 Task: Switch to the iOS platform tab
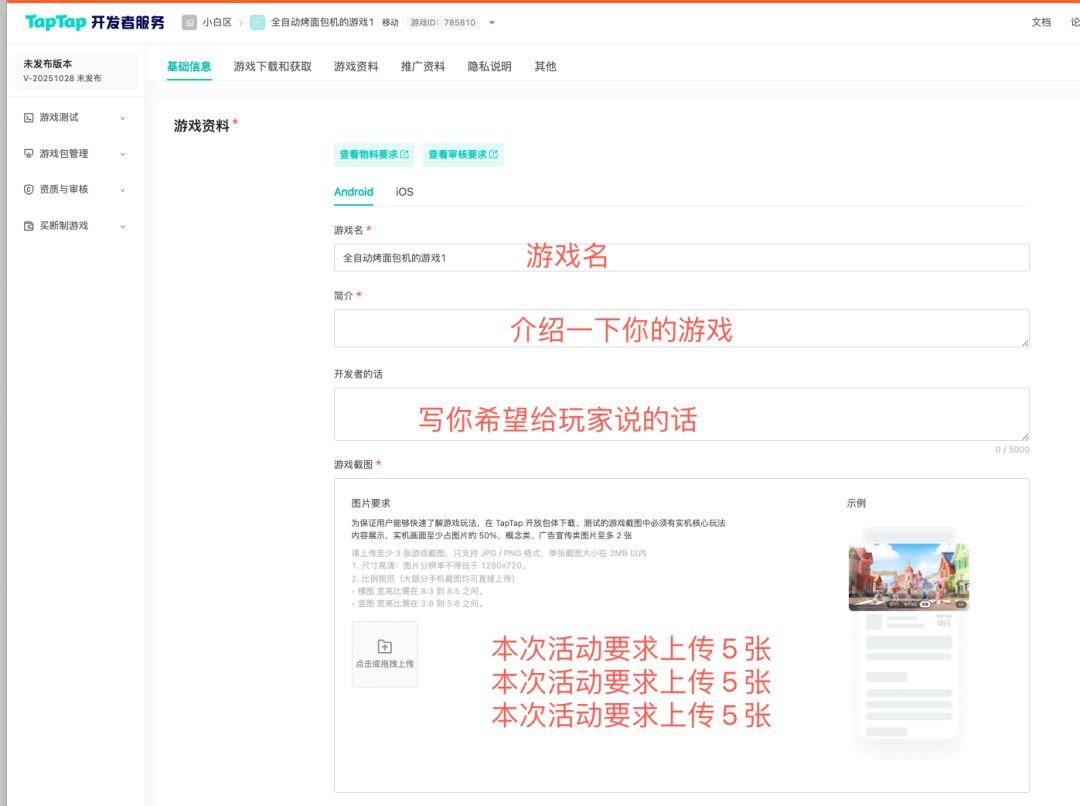(x=404, y=192)
